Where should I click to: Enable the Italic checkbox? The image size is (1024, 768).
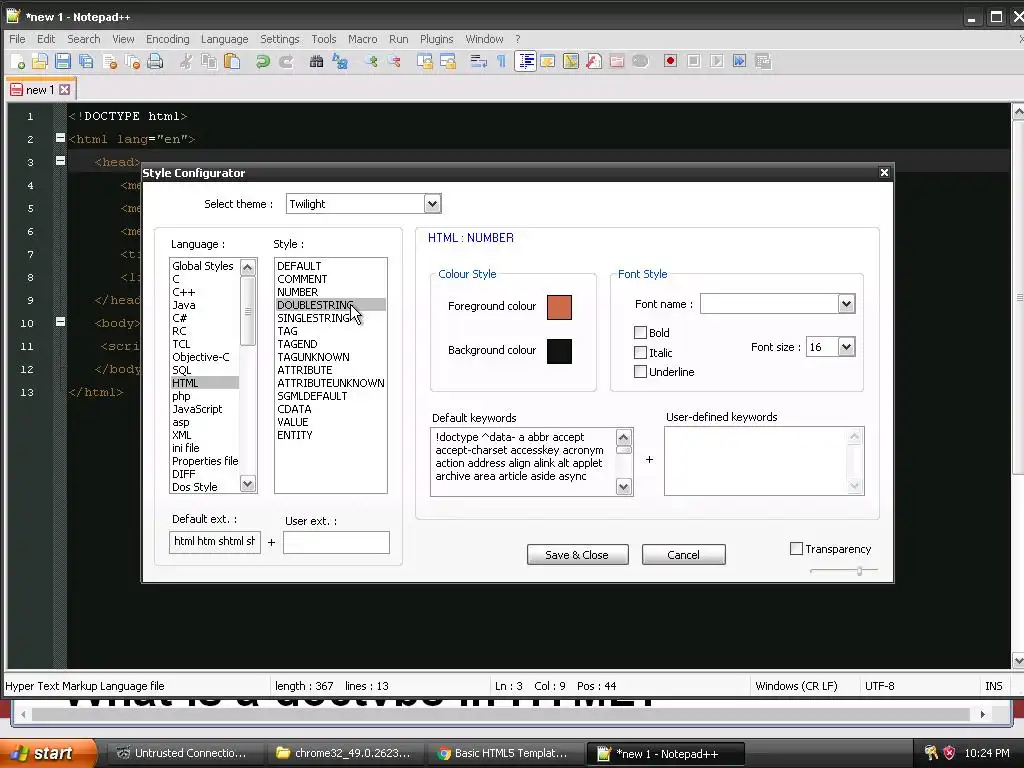point(640,353)
